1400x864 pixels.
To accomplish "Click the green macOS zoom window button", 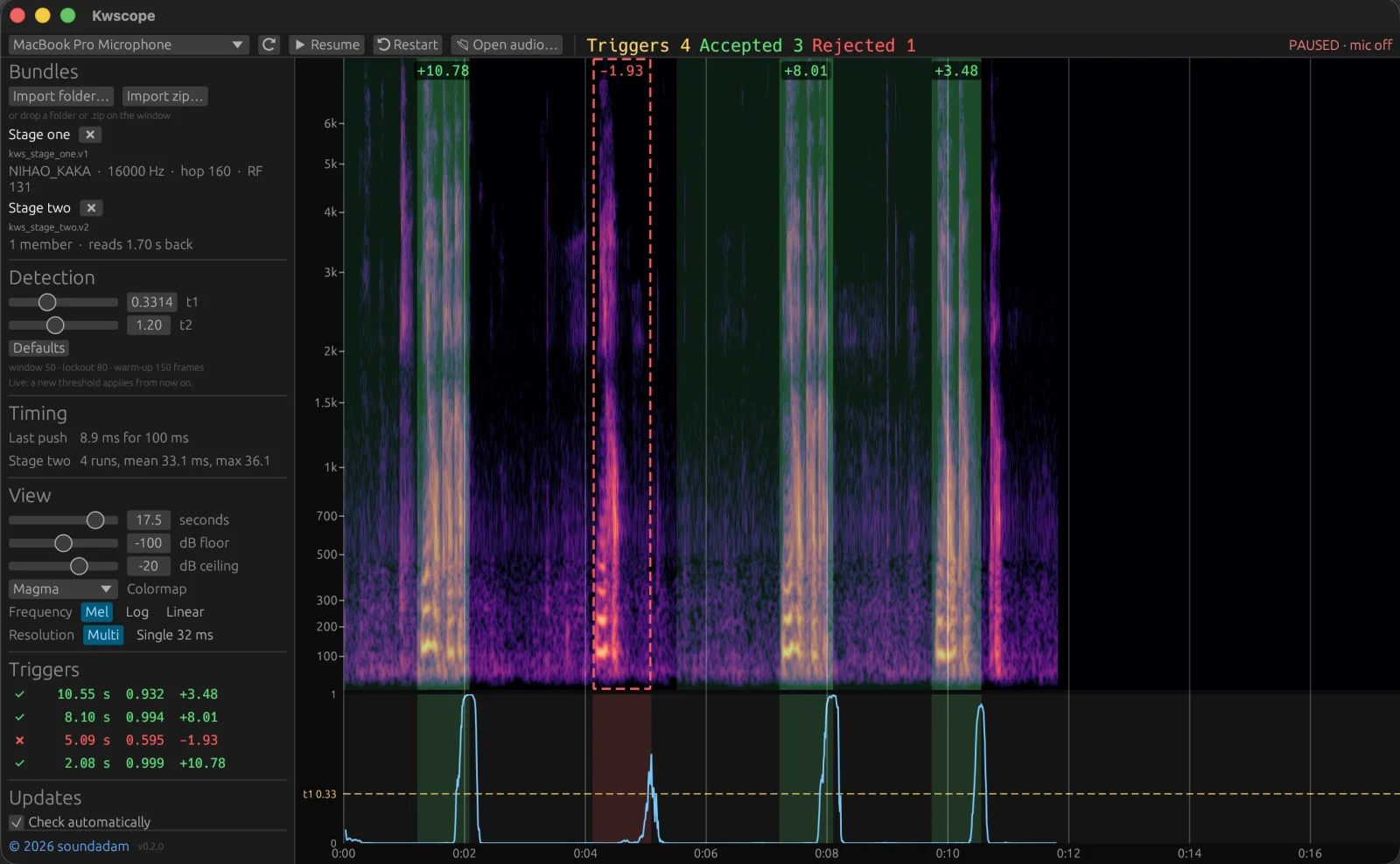I will 67,16.
